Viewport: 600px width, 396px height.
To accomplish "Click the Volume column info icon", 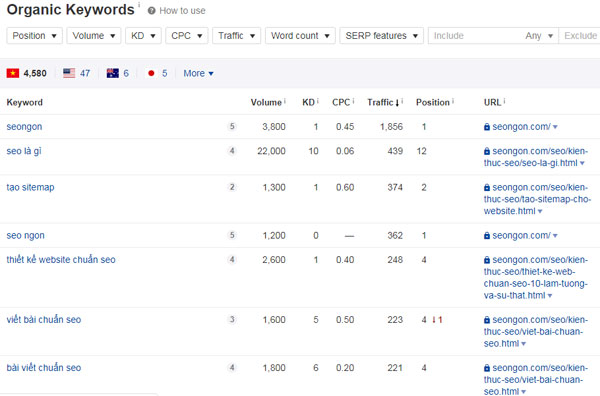I will [285, 101].
